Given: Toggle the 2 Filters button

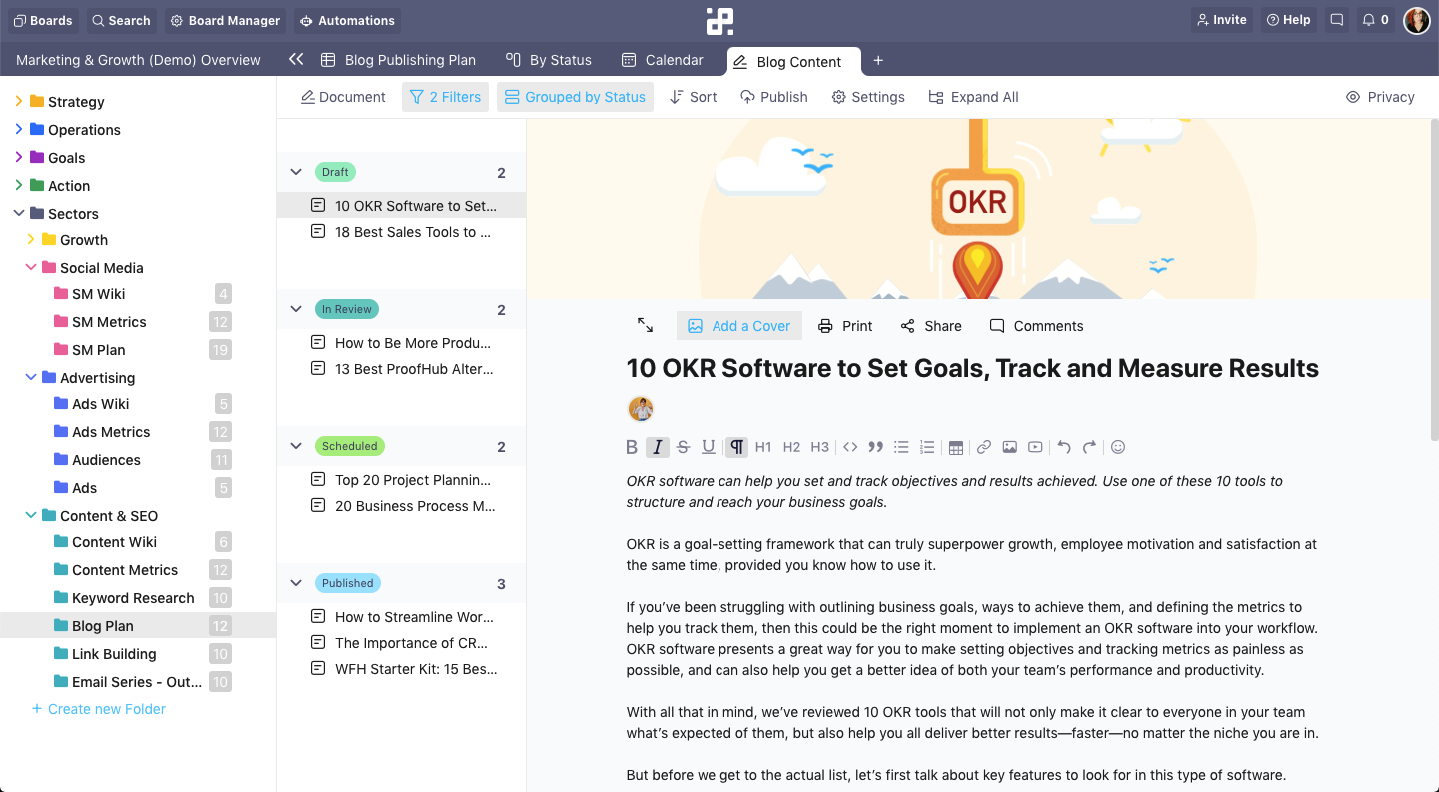Looking at the screenshot, I should point(445,97).
